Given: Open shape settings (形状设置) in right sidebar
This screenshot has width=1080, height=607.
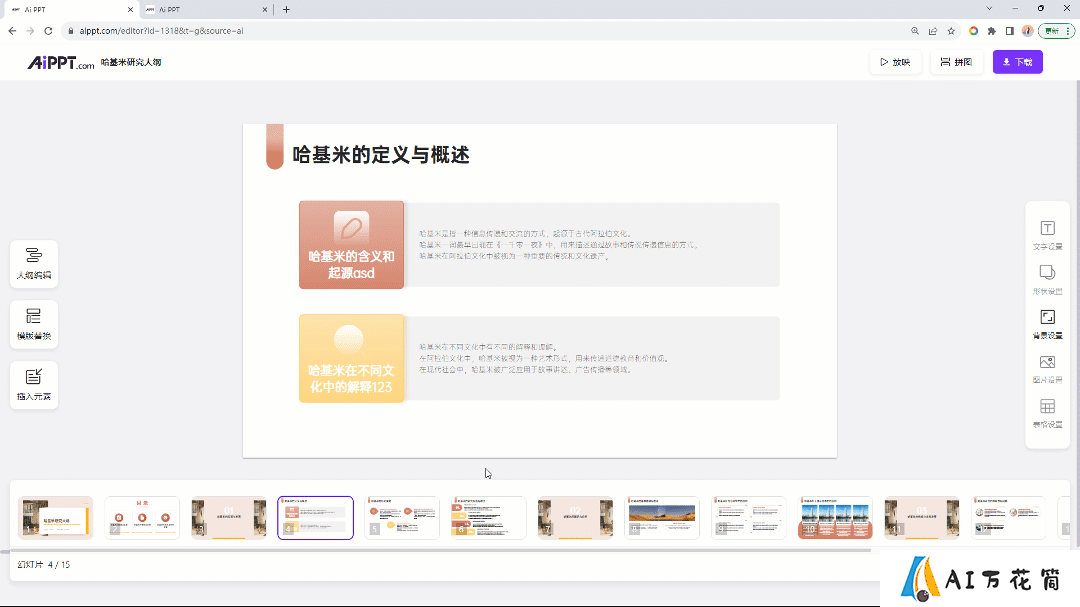Looking at the screenshot, I should pos(1047,280).
